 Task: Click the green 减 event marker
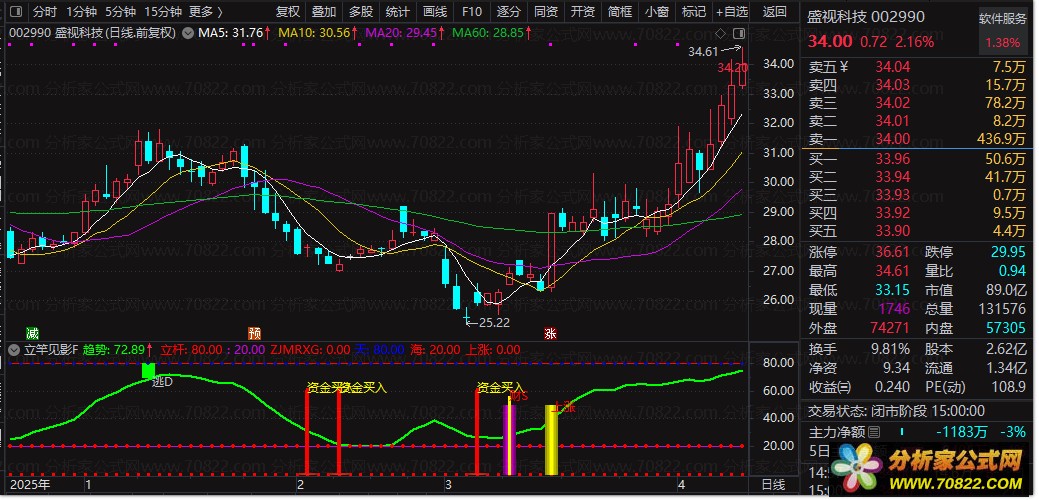(32, 333)
